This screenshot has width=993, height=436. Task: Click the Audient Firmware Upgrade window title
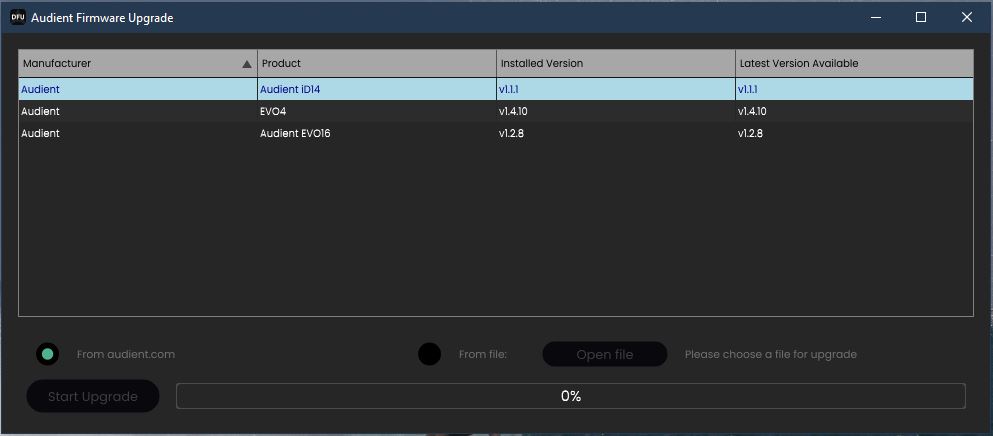click(102, 18)
